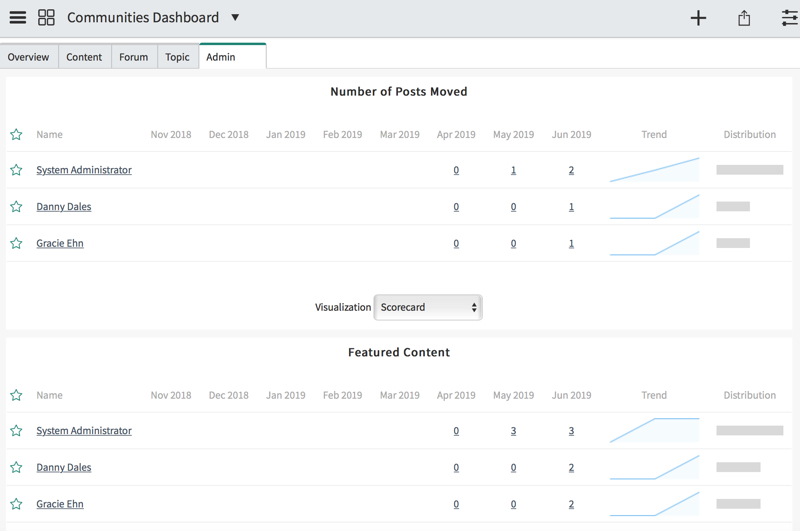Open the hamburger navigation menu

point(18,17)
